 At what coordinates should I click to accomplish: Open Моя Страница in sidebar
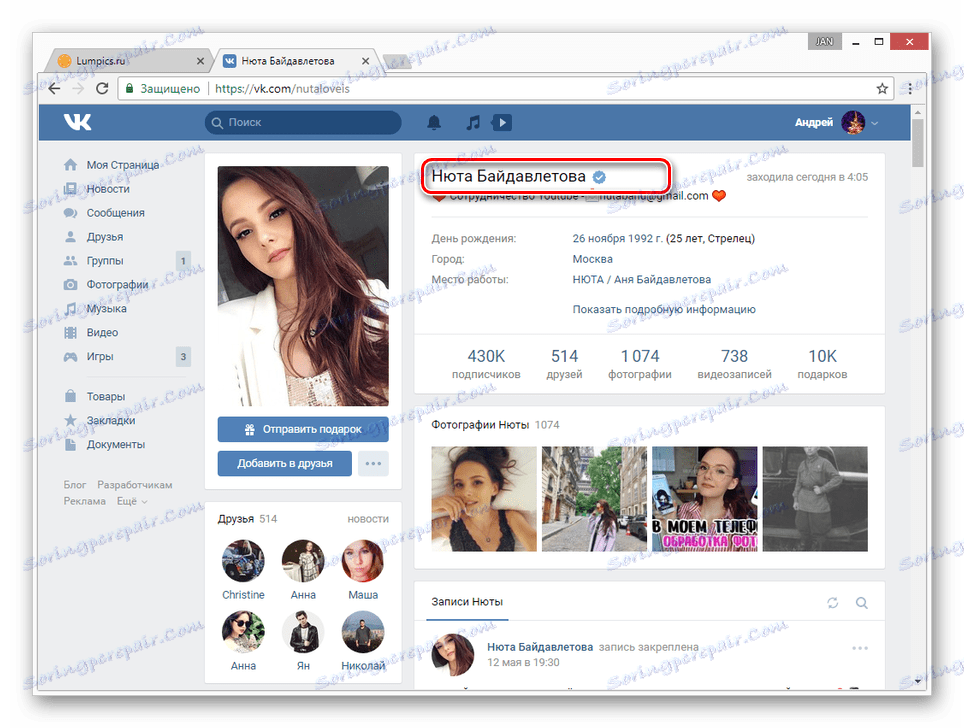point(122,165)
